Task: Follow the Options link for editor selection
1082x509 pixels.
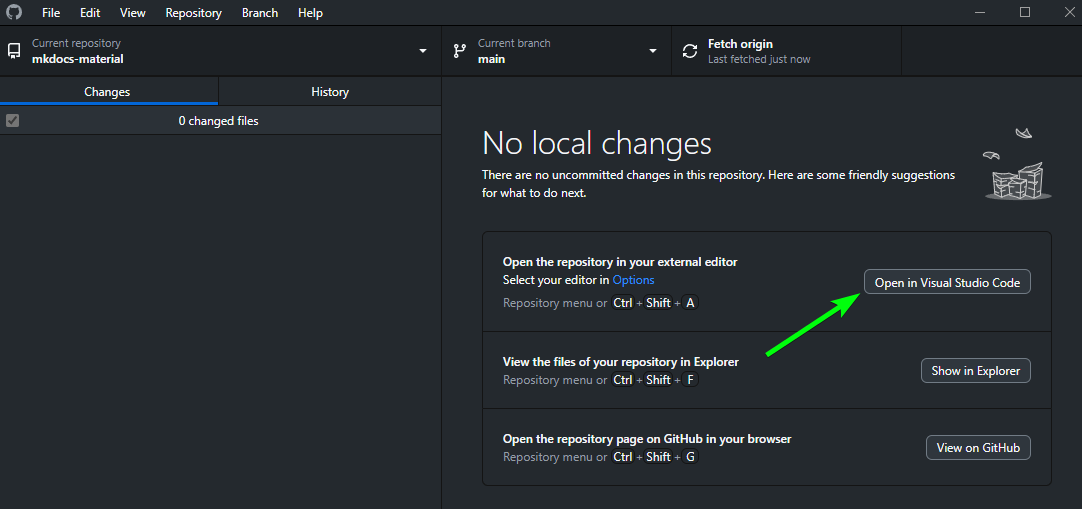Action: [633, 280]
